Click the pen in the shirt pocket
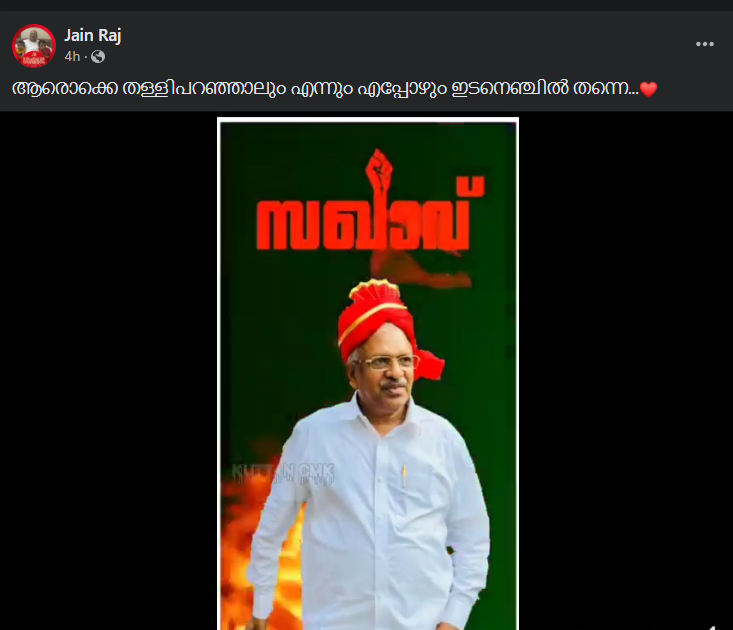 pyautogui.click(x=404, y=476)
